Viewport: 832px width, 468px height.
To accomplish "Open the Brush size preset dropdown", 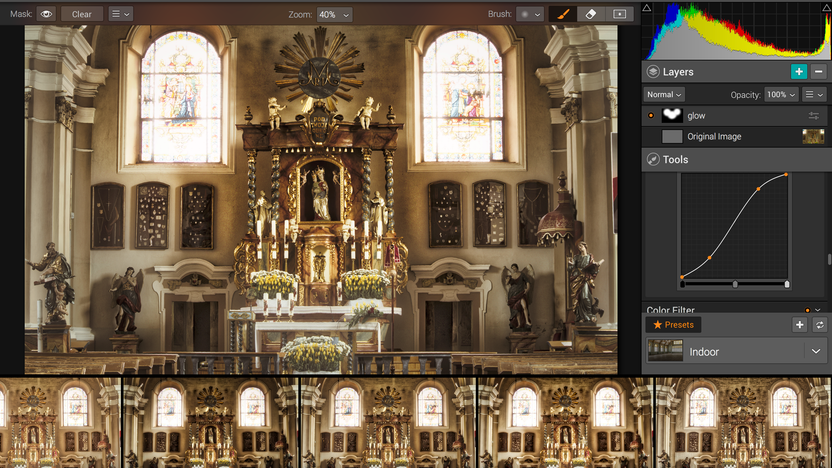I will point(530,14).
